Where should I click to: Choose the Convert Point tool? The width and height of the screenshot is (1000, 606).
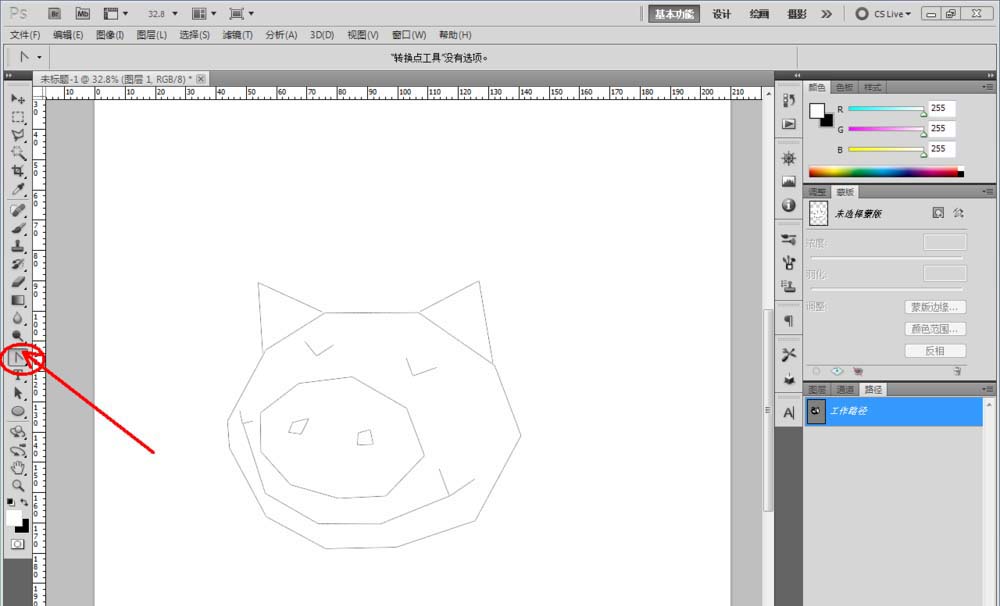tap(17, 356)
